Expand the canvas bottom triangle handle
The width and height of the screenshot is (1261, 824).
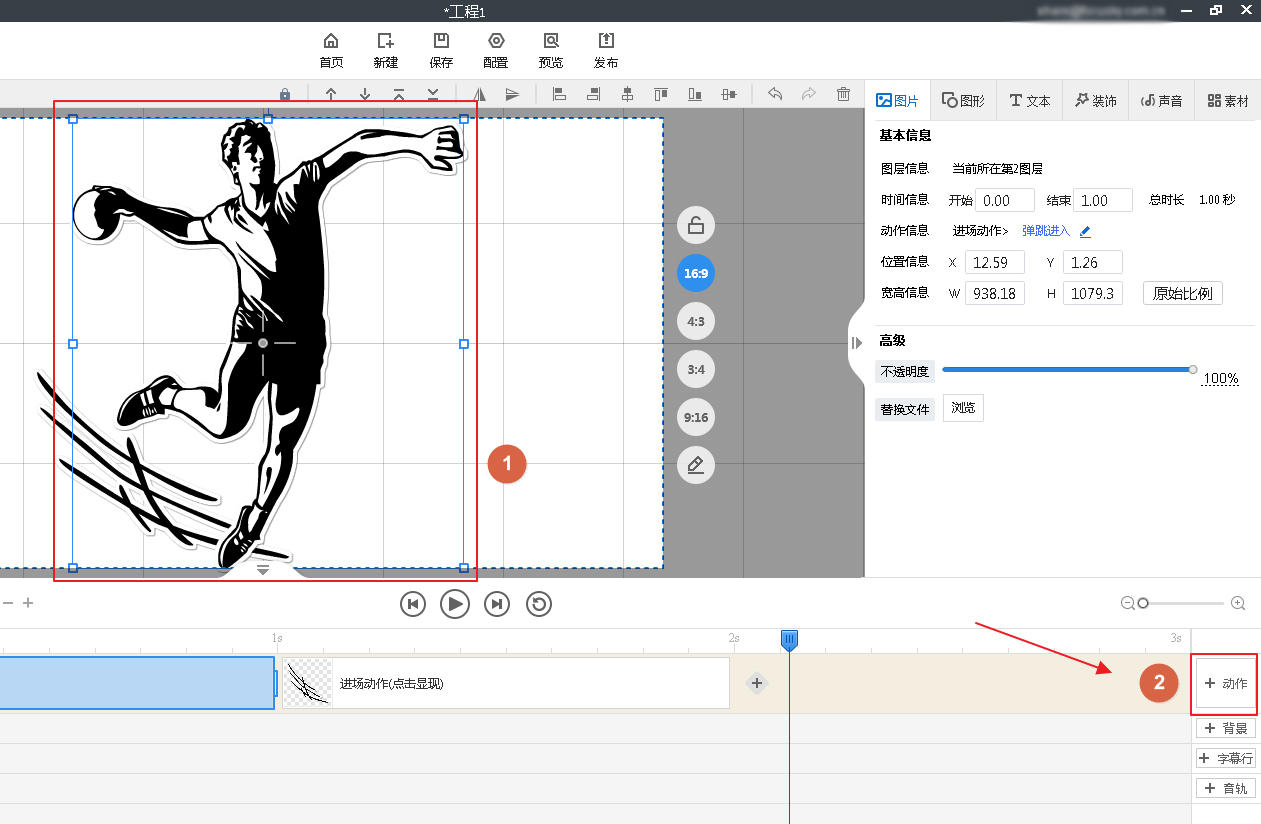[x=263, y=570]
